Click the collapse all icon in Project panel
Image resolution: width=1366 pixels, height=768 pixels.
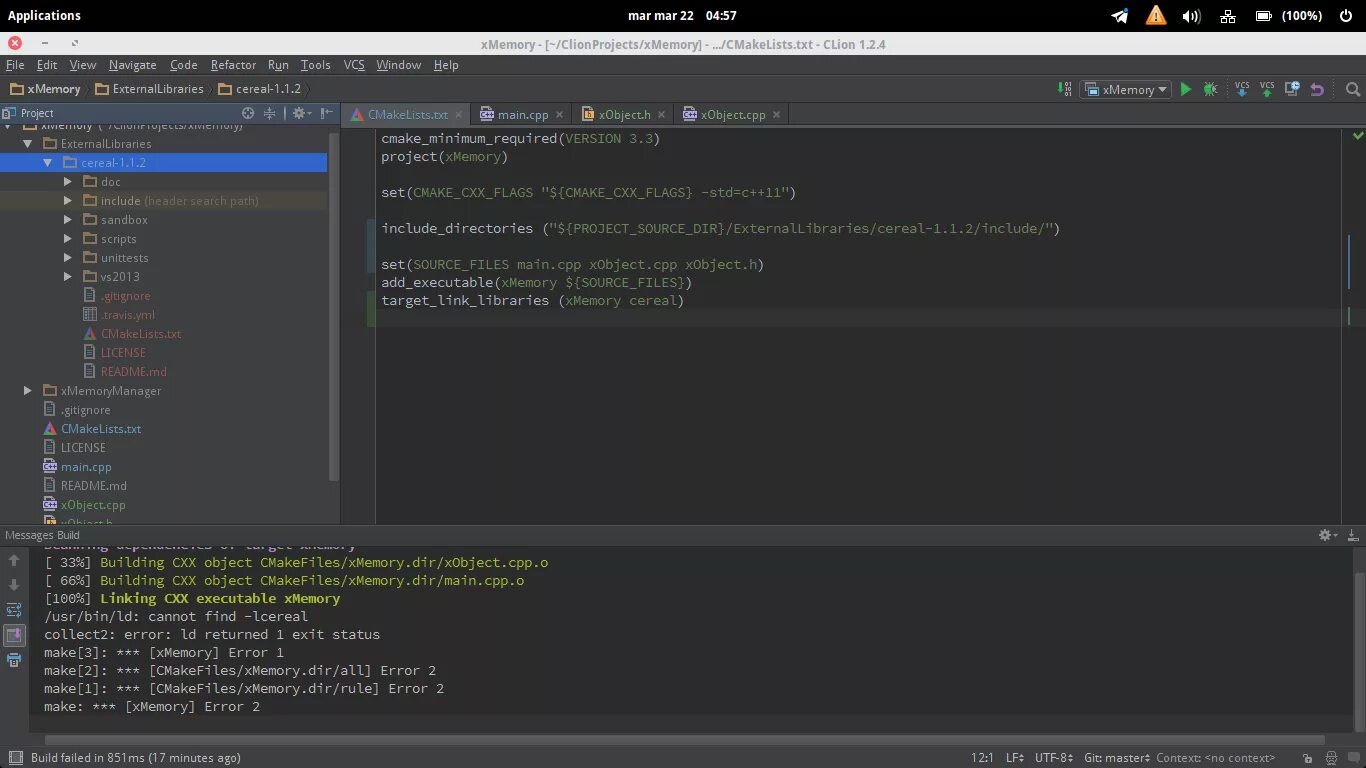(x=270, y=113)
